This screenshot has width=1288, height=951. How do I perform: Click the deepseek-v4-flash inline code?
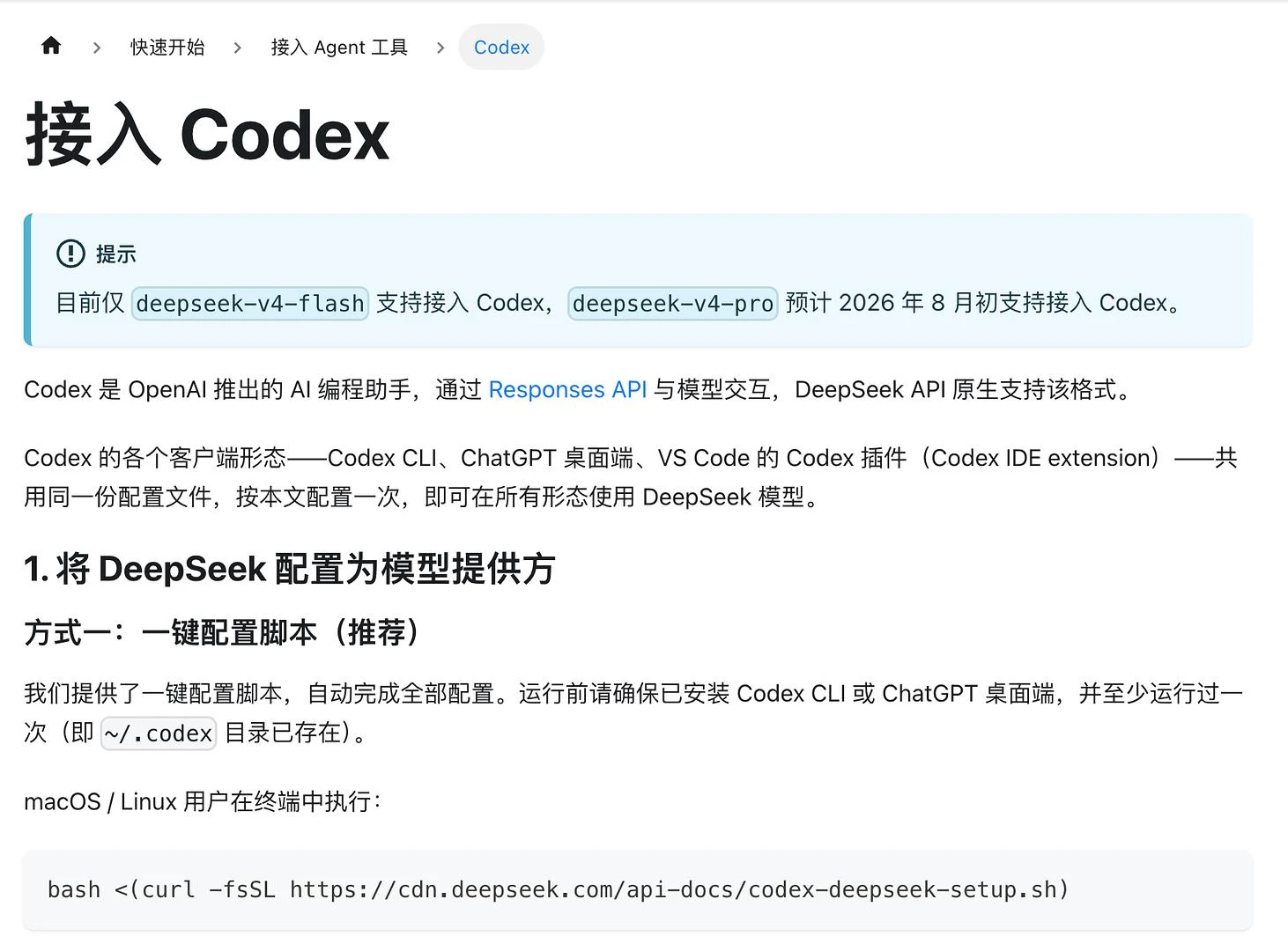[250, 304]
